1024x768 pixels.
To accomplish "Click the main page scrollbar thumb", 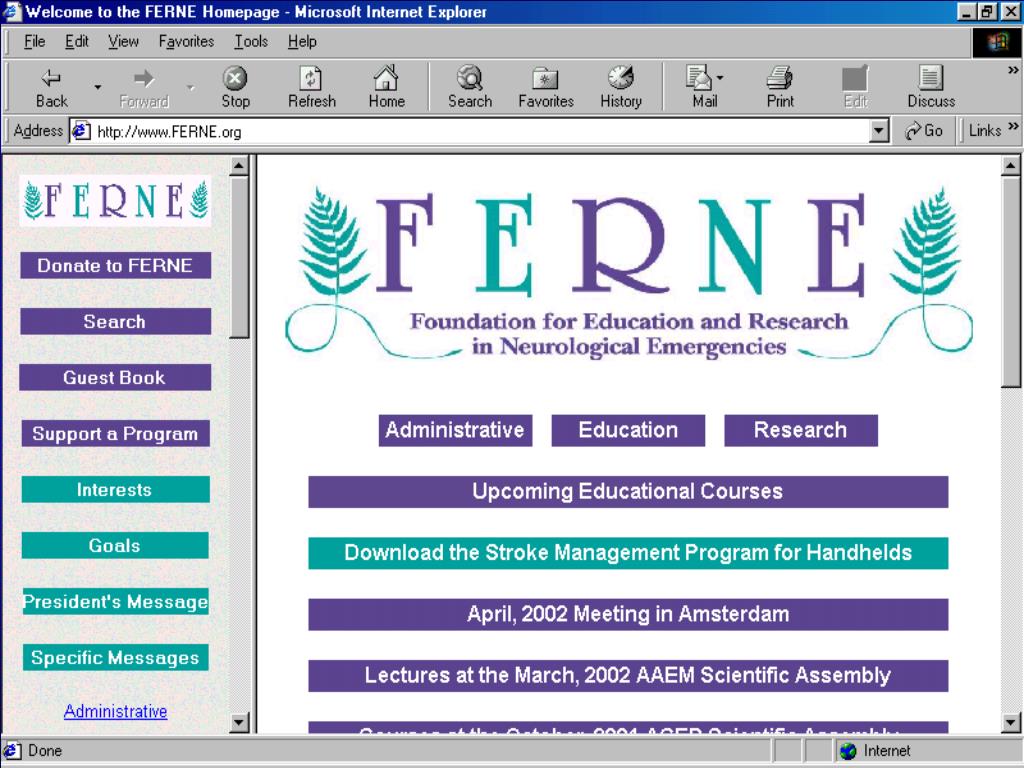I will 1011,281.
